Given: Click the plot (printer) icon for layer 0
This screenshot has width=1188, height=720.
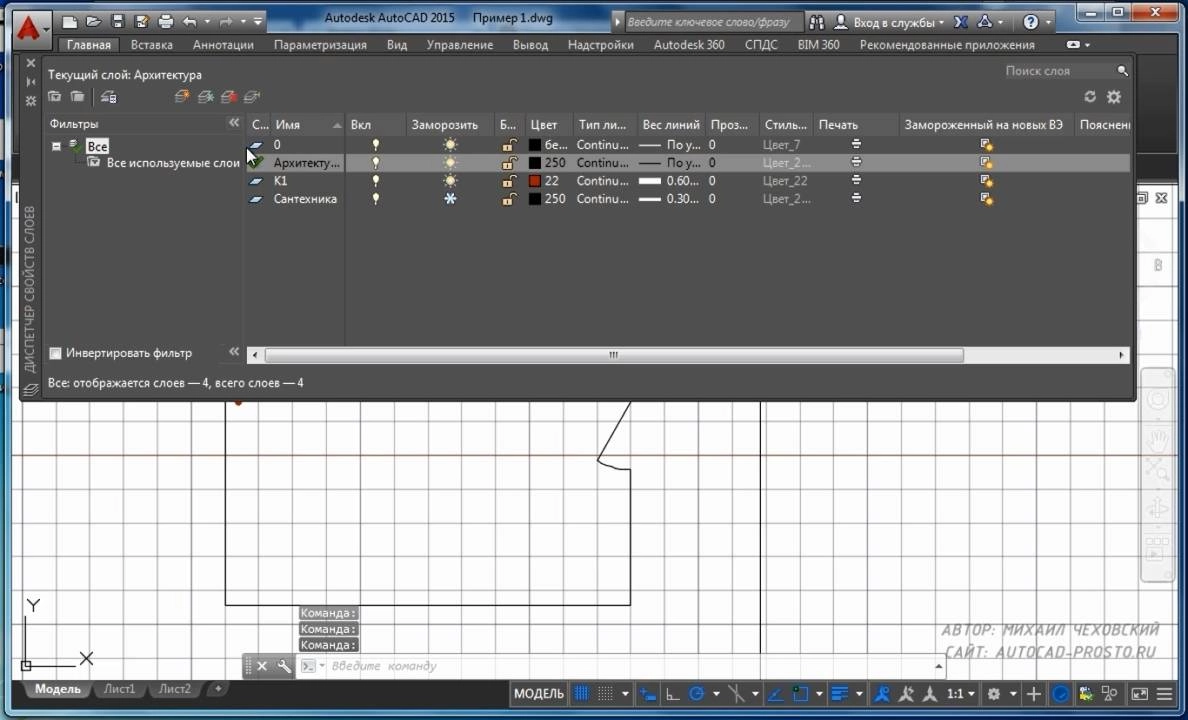Looking at the screenshot, I should (856, 144).
